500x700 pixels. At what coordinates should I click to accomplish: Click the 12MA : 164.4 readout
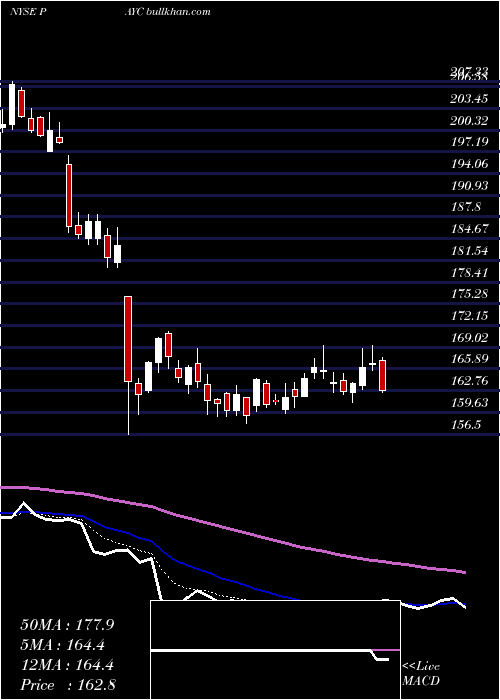click(67, 665)
